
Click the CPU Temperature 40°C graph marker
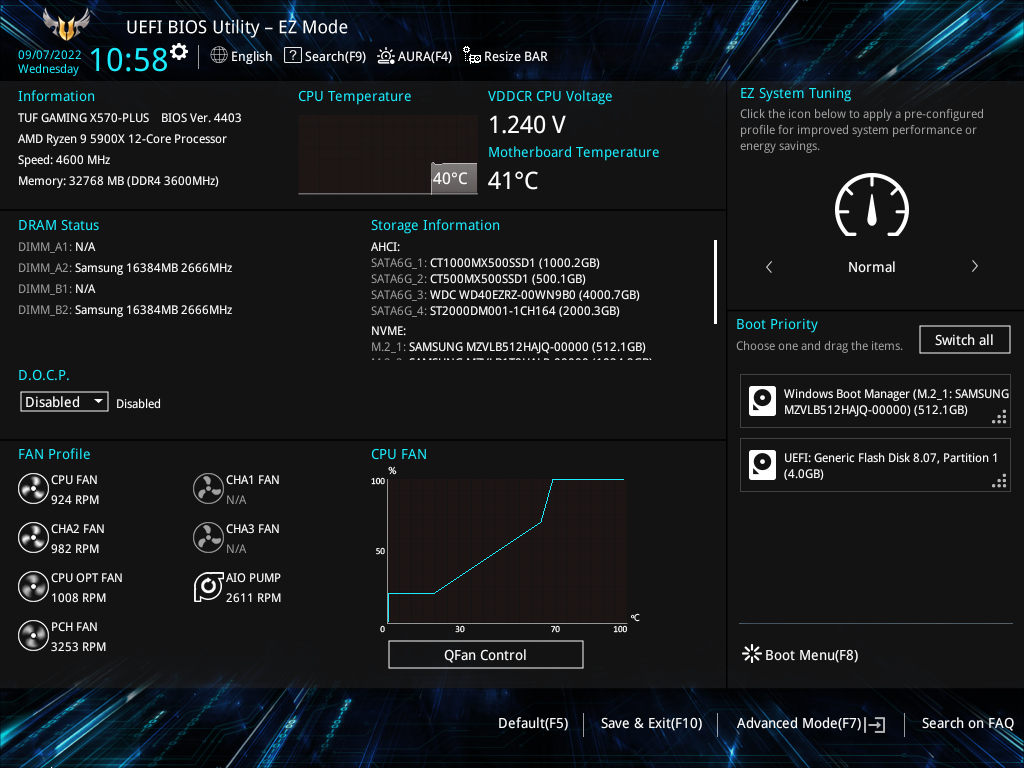pos(454,178)
